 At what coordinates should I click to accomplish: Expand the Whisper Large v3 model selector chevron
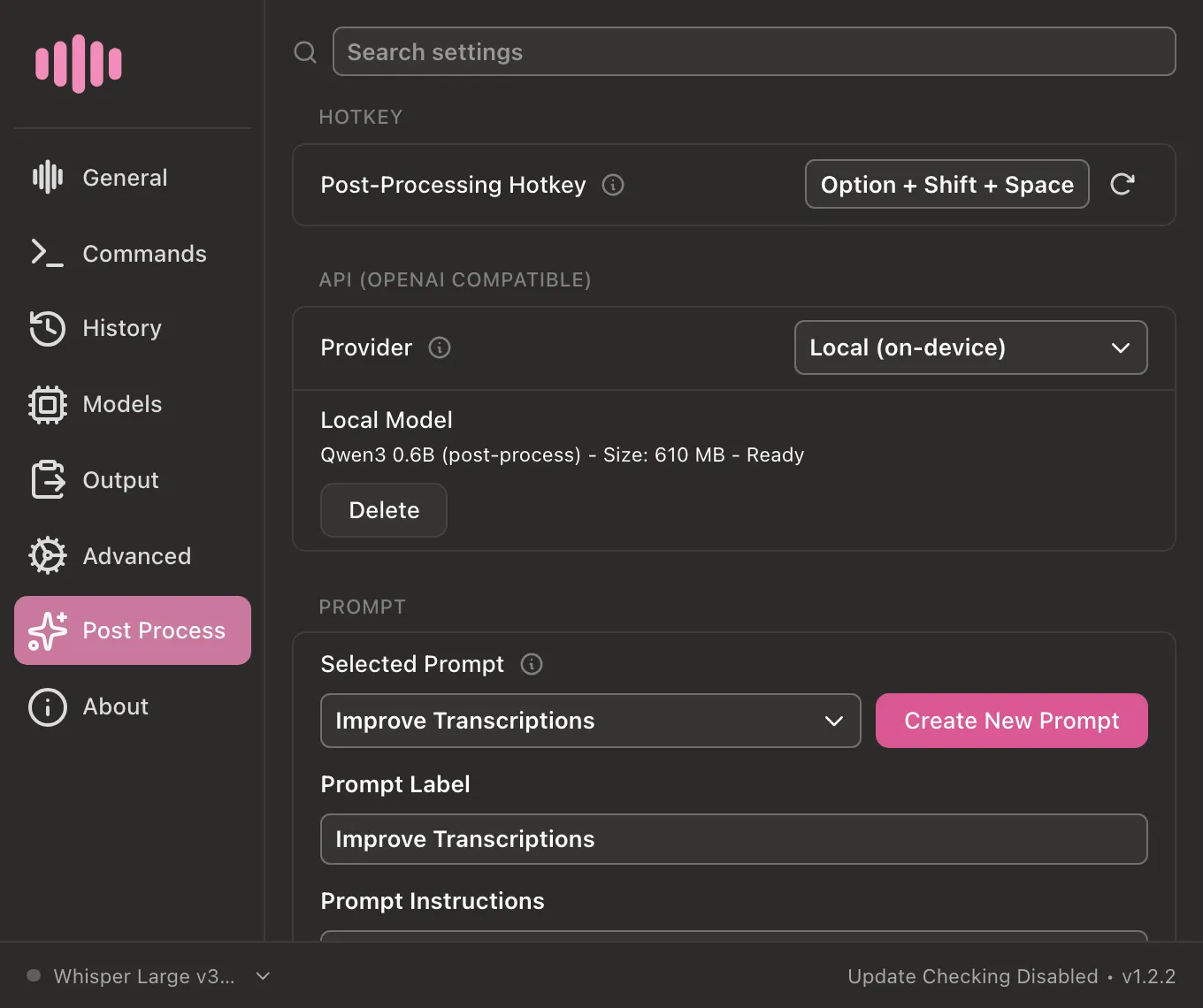click(263, 976)
